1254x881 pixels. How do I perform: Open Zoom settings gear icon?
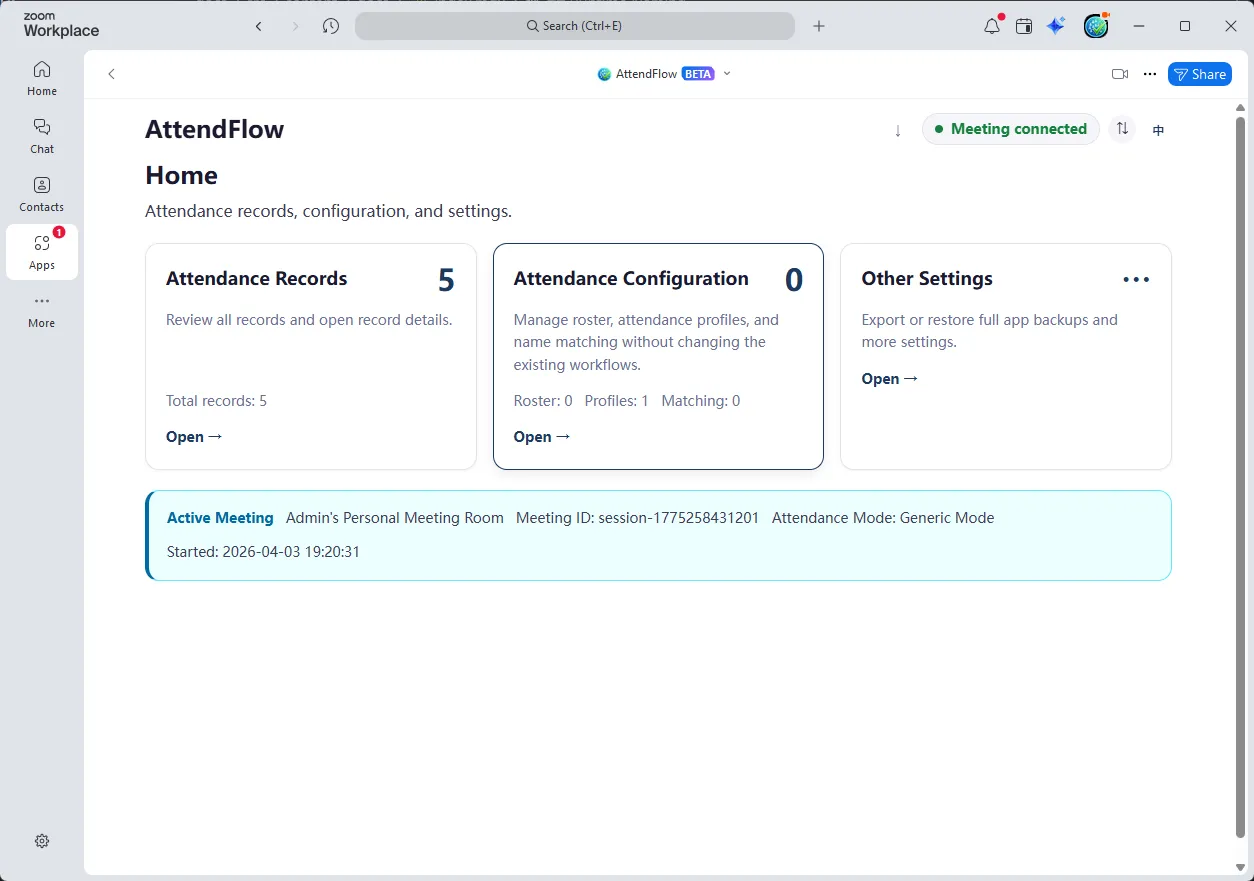(42, 841)
